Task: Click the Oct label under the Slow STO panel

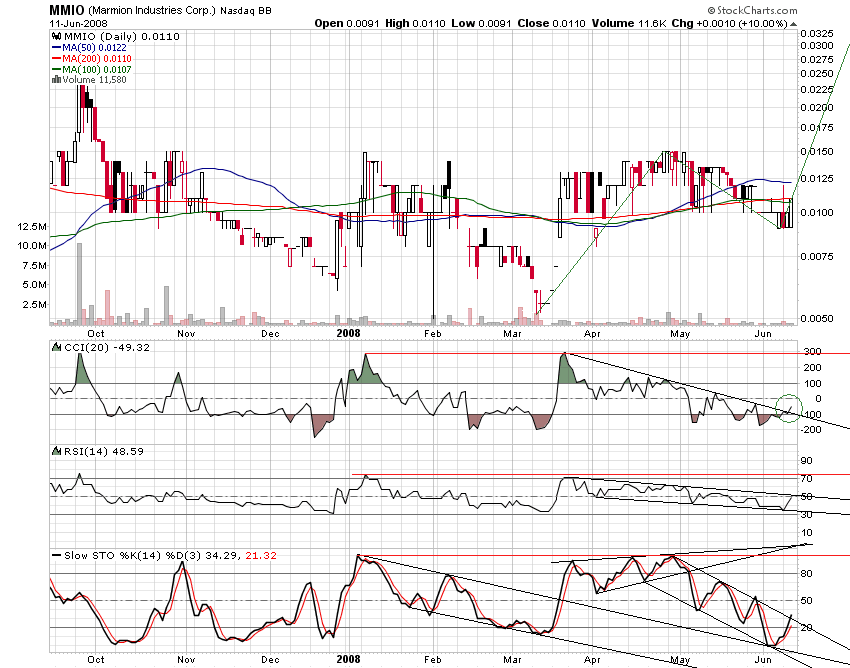Action: (96, 660)
